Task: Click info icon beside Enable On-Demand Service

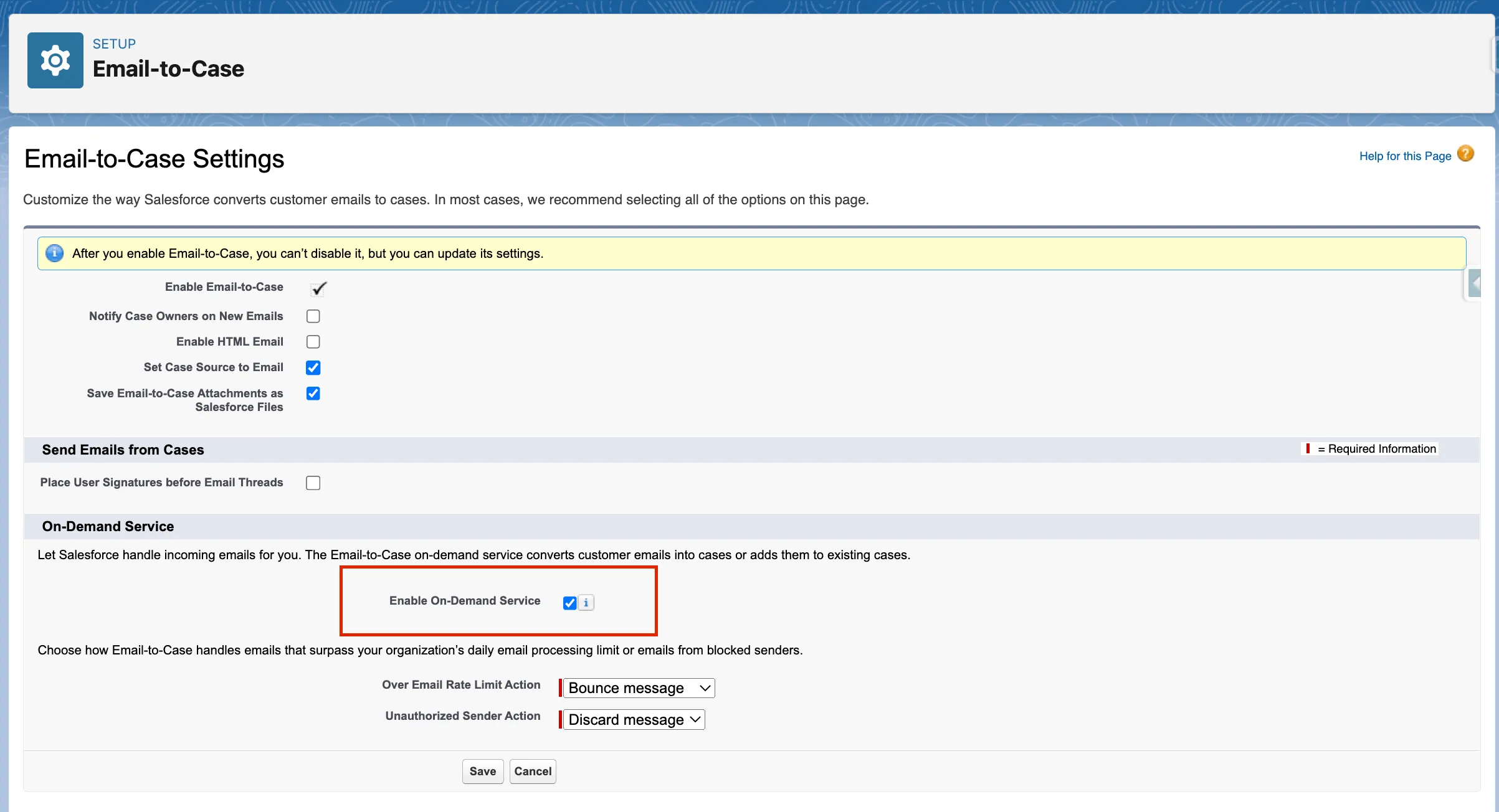Action: pyautogui.click(x=586, y=602)
